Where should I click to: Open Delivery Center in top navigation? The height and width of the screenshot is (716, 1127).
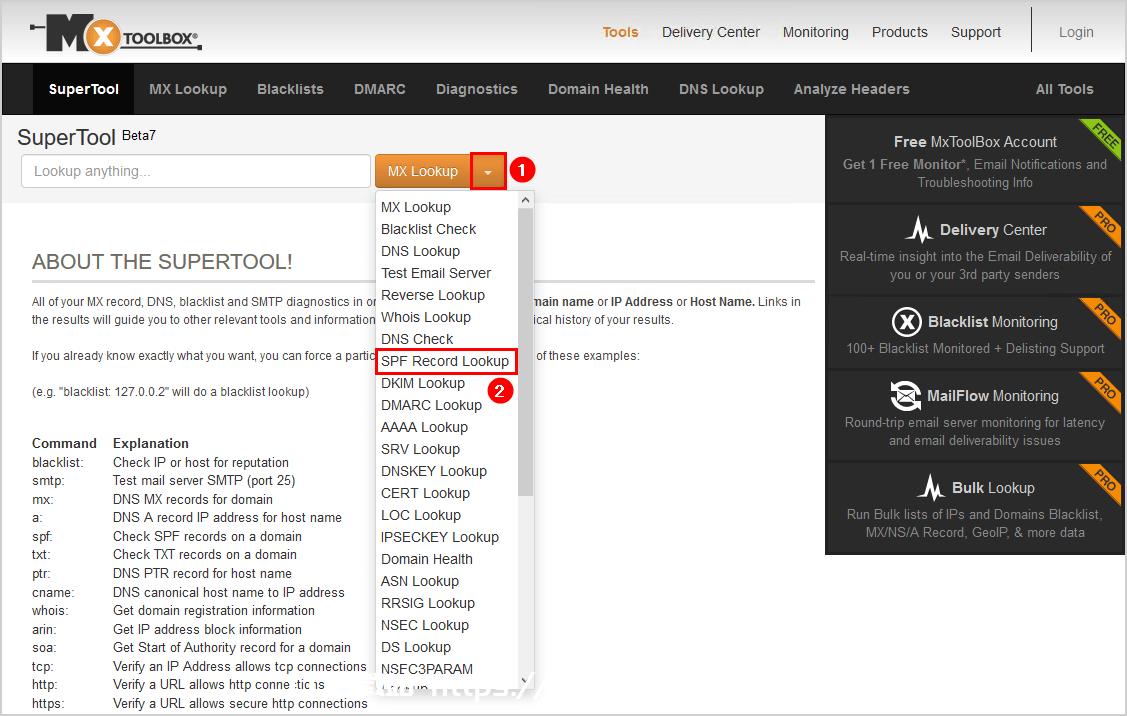click(711, 32)
